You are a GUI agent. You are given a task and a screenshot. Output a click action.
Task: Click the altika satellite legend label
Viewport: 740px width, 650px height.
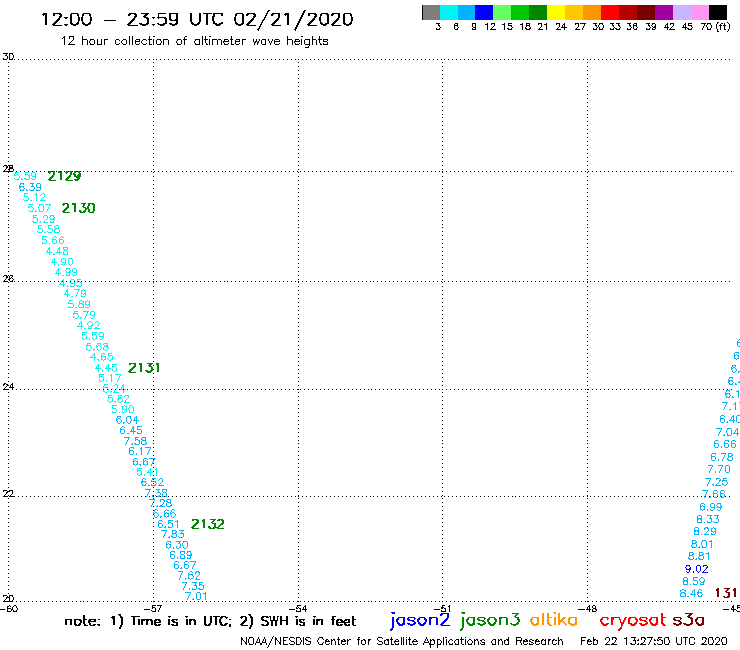(x=554, y=620)
